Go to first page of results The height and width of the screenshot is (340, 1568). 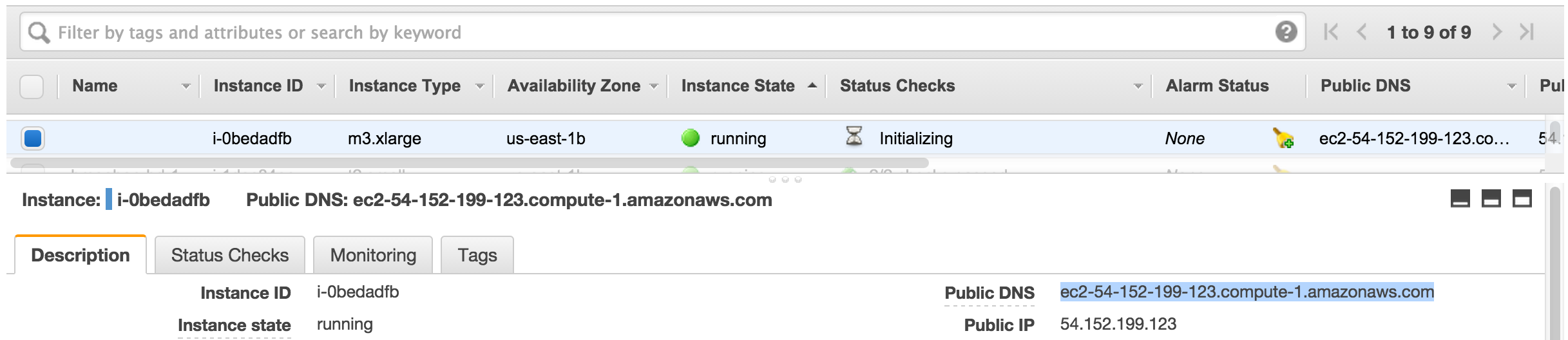coord(1331,32)
